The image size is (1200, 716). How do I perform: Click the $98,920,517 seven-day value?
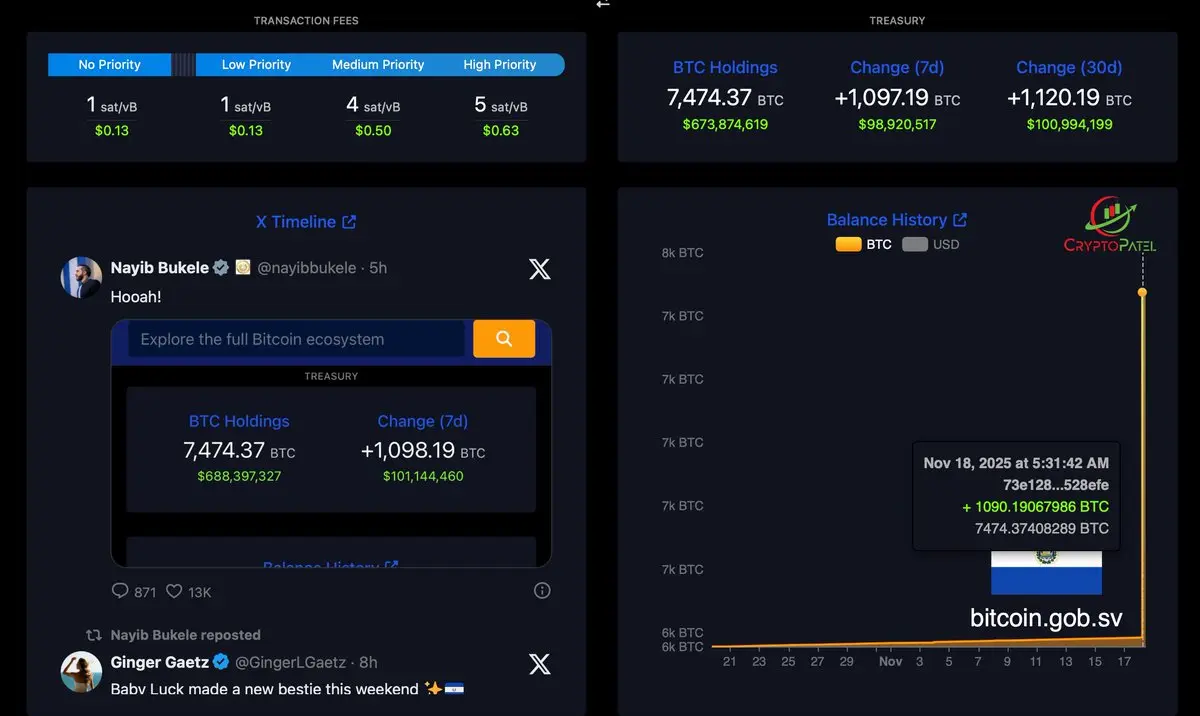tap(897, 125)
